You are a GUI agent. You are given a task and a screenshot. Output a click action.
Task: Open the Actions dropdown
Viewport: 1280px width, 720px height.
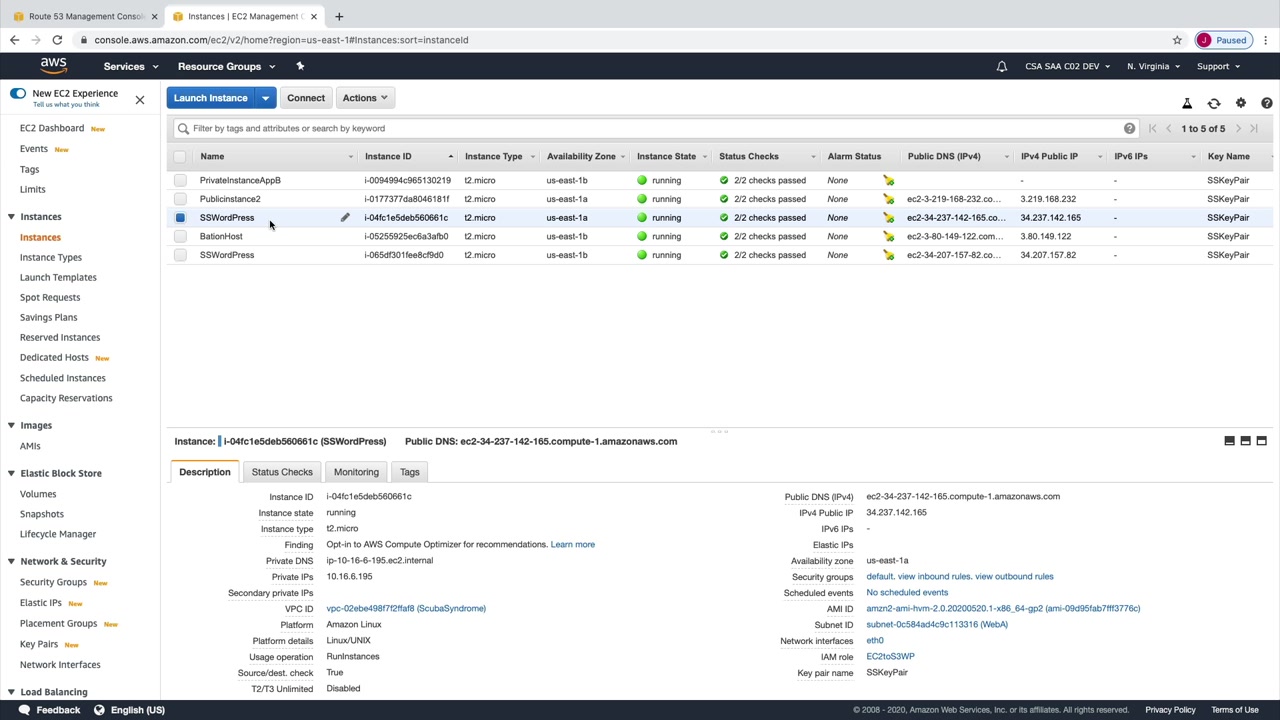pyautogui.click(x=365, y=98)
